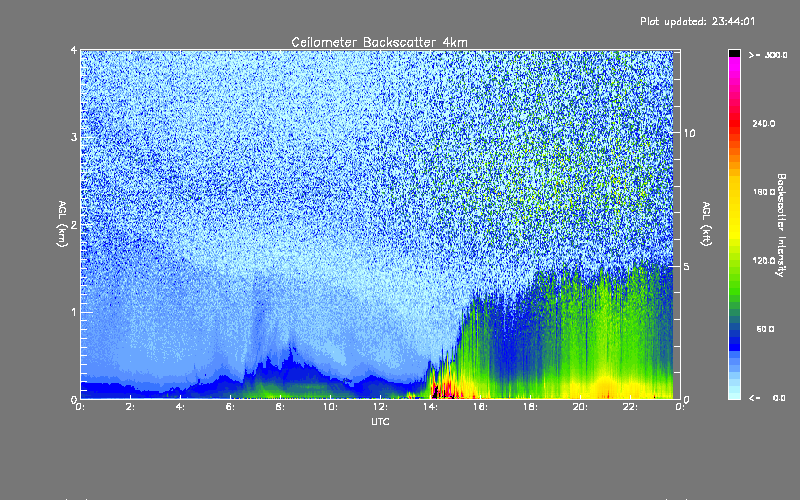800x500 pixels.
Task: Click the dark blue aerosol peak near 8:30 UTC
Action: coord(291,355)
